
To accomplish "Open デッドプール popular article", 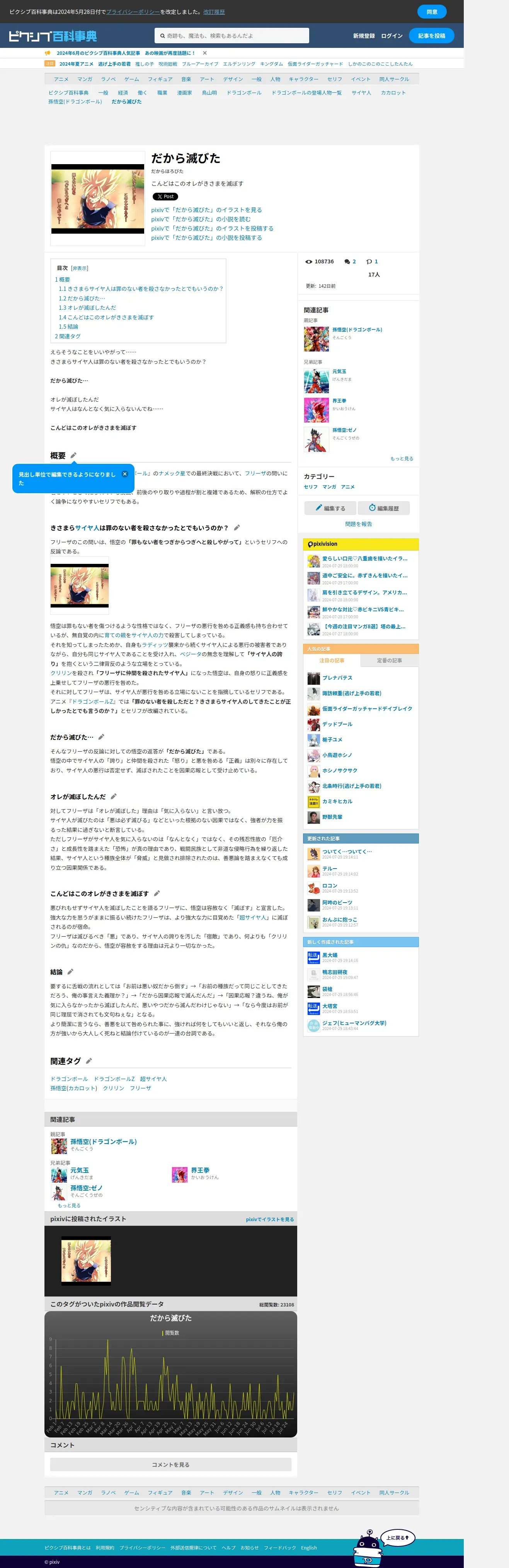I will pos(337,725).
